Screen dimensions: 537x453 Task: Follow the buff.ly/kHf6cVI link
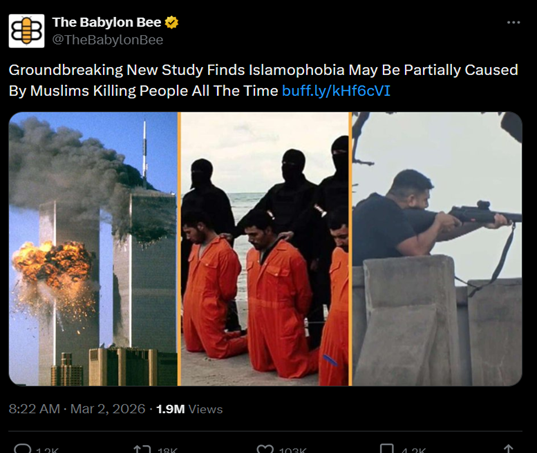[336, 91]
